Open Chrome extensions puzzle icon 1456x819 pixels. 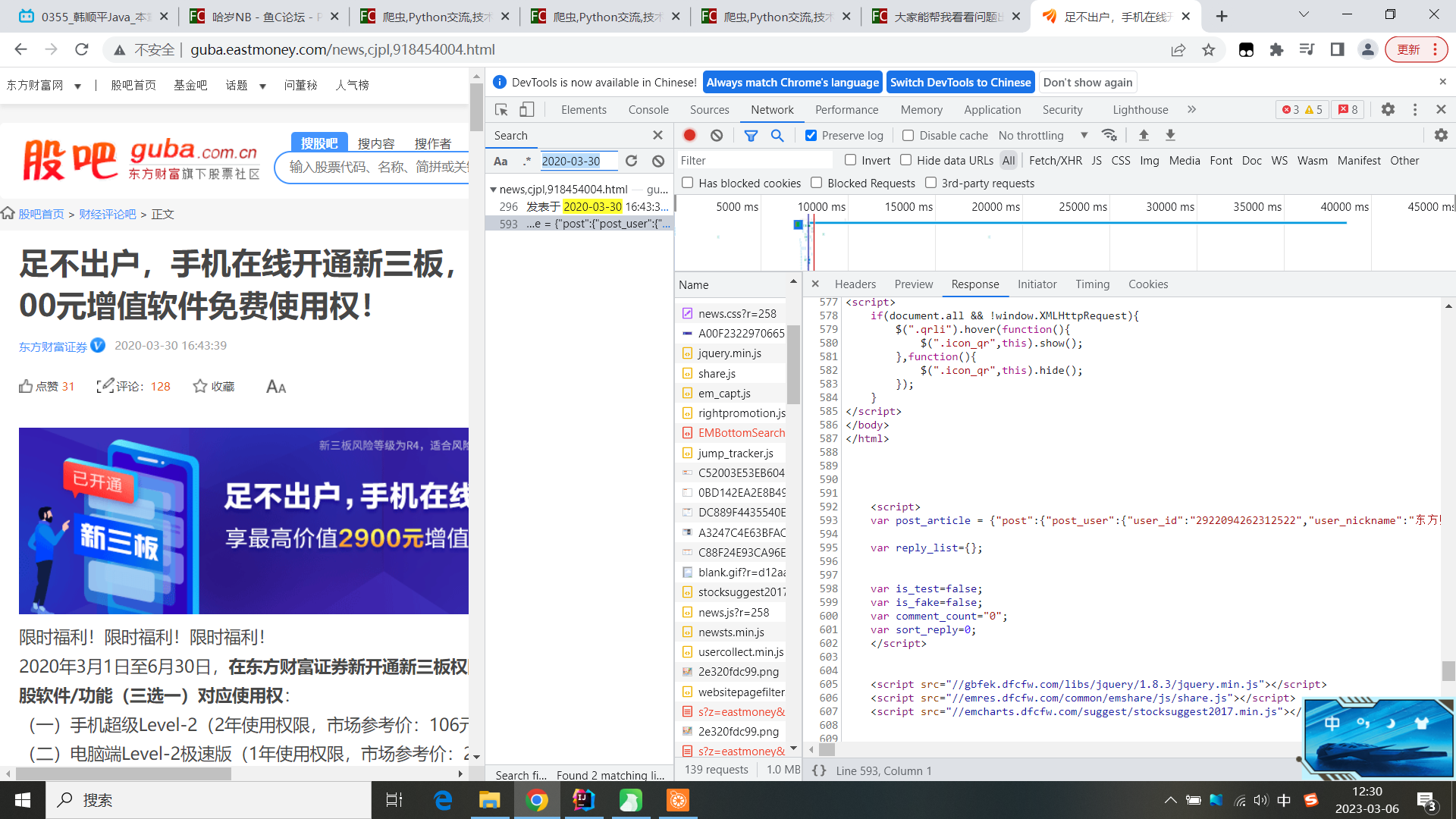coord(1277,49)
